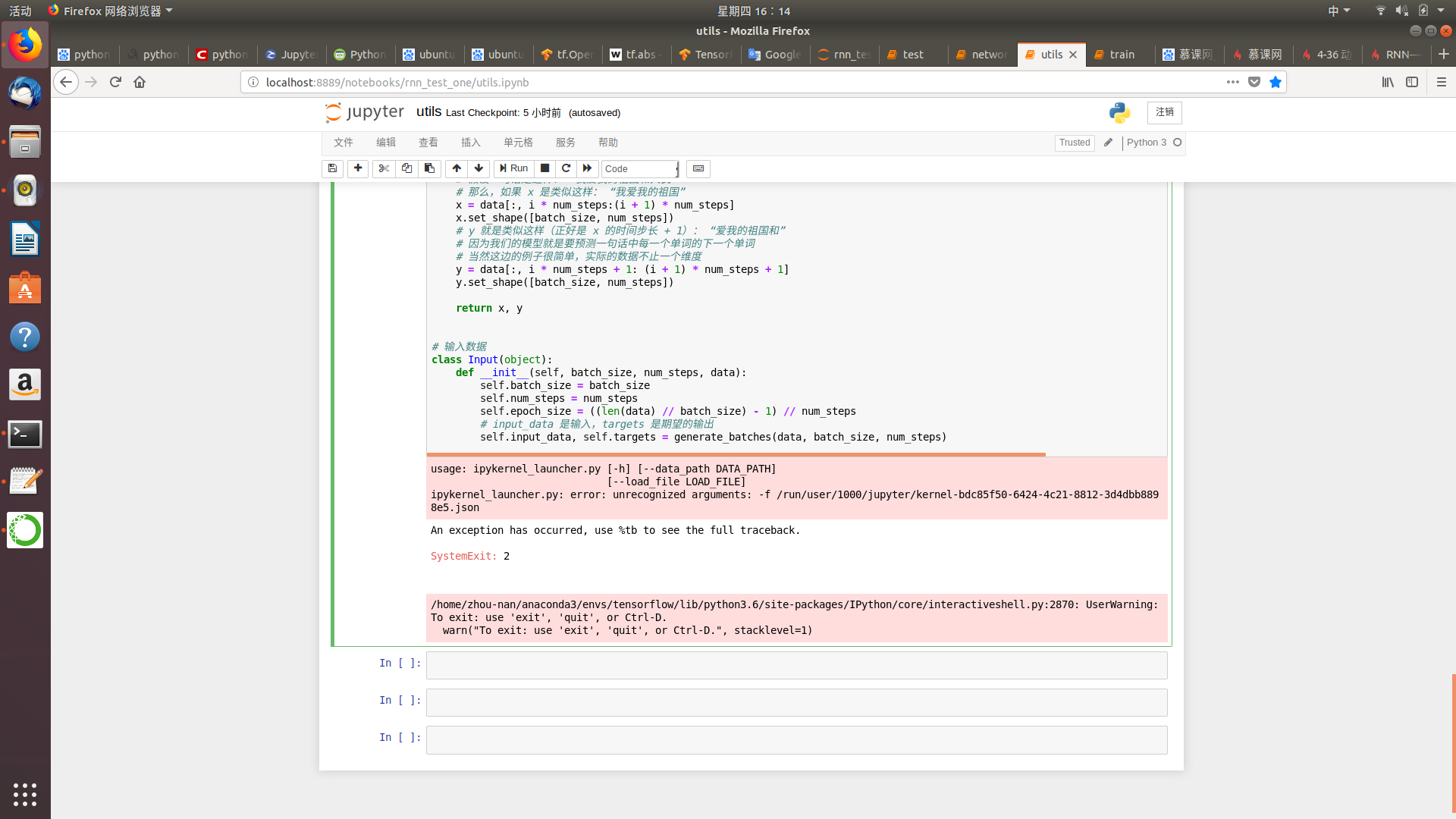
Task: Copy selected cells icon in toolbar
Action: pyautogui.click(x=406, y=168)
